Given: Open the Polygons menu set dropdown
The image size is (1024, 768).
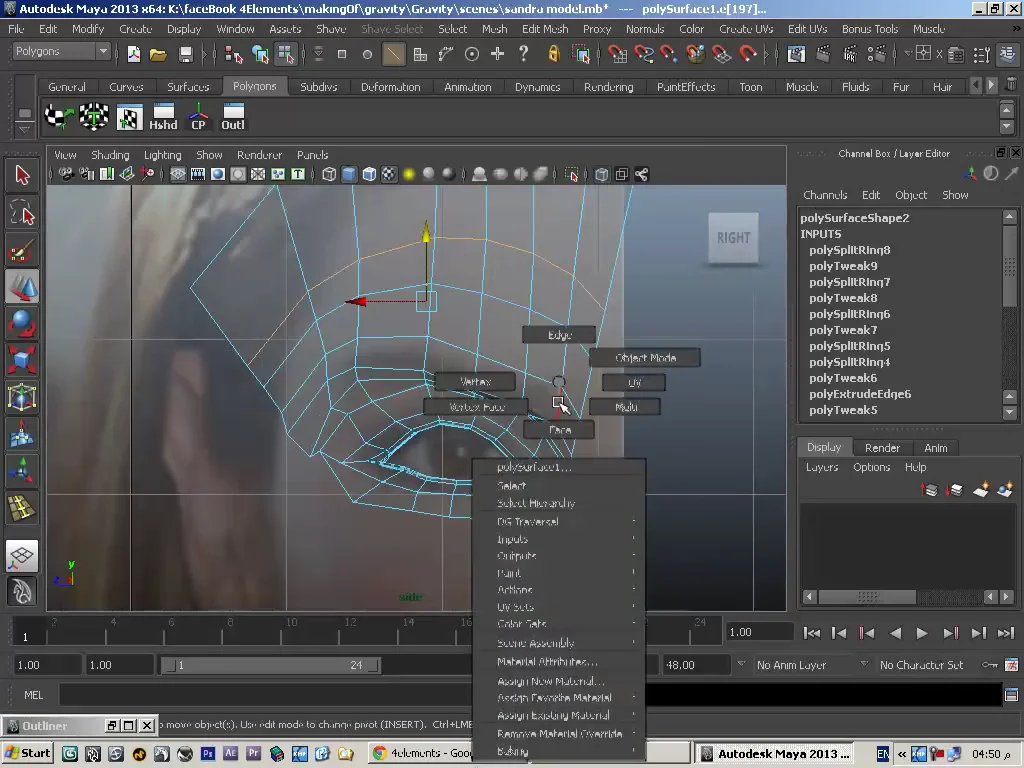Looking at the screenshot, I should click(61, 52).
